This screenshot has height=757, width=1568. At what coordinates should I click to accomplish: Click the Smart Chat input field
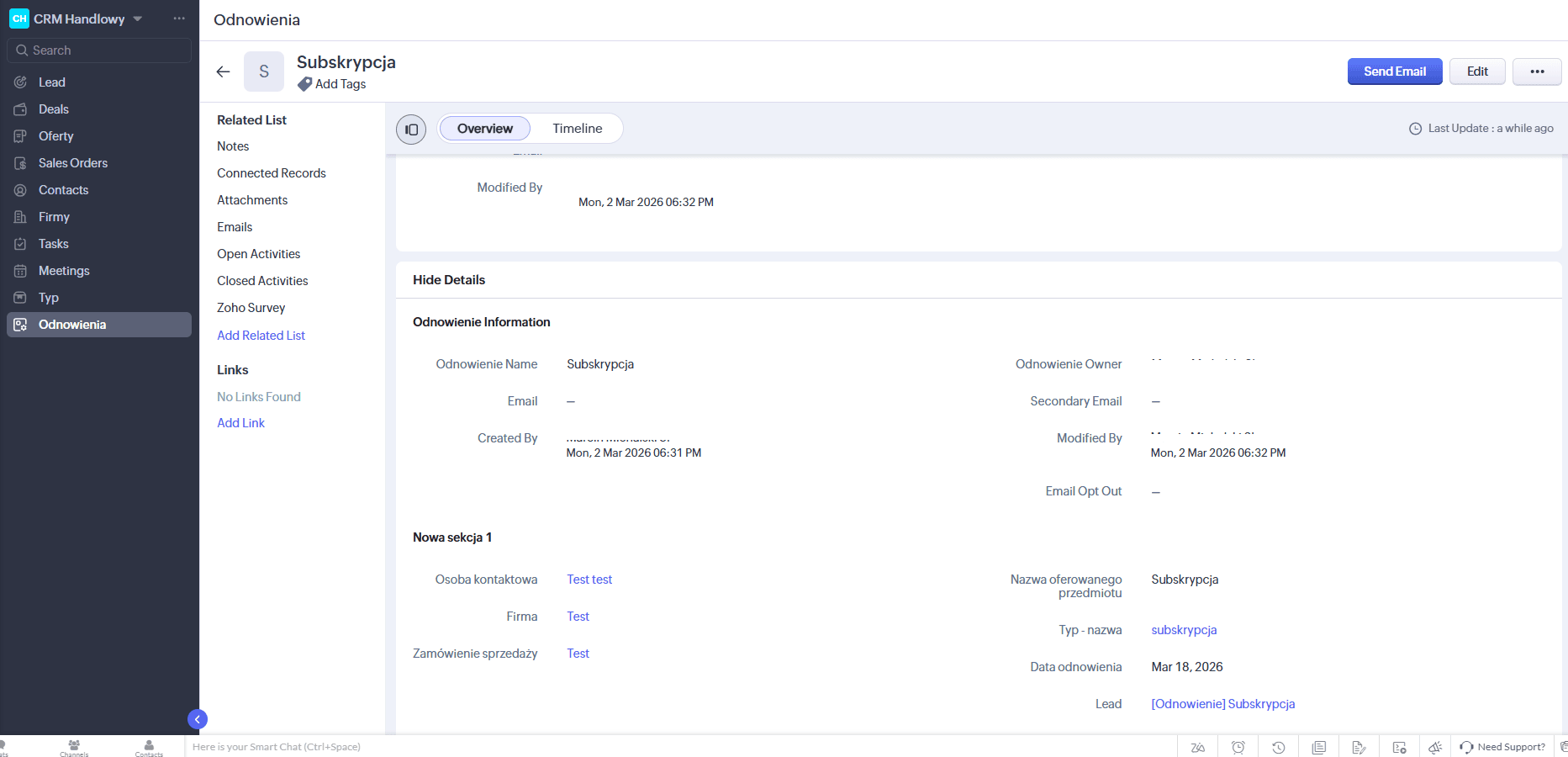336,747
